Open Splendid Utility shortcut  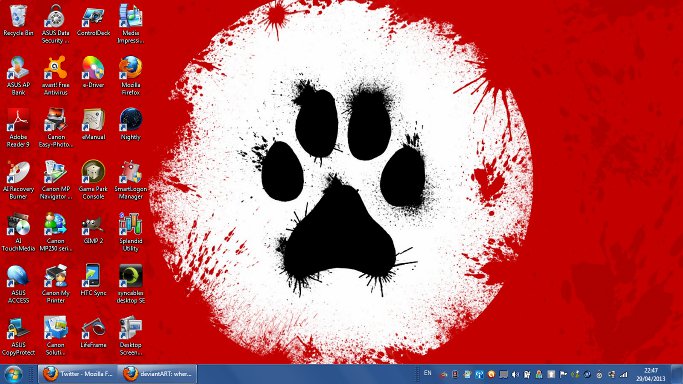(131, 232)
